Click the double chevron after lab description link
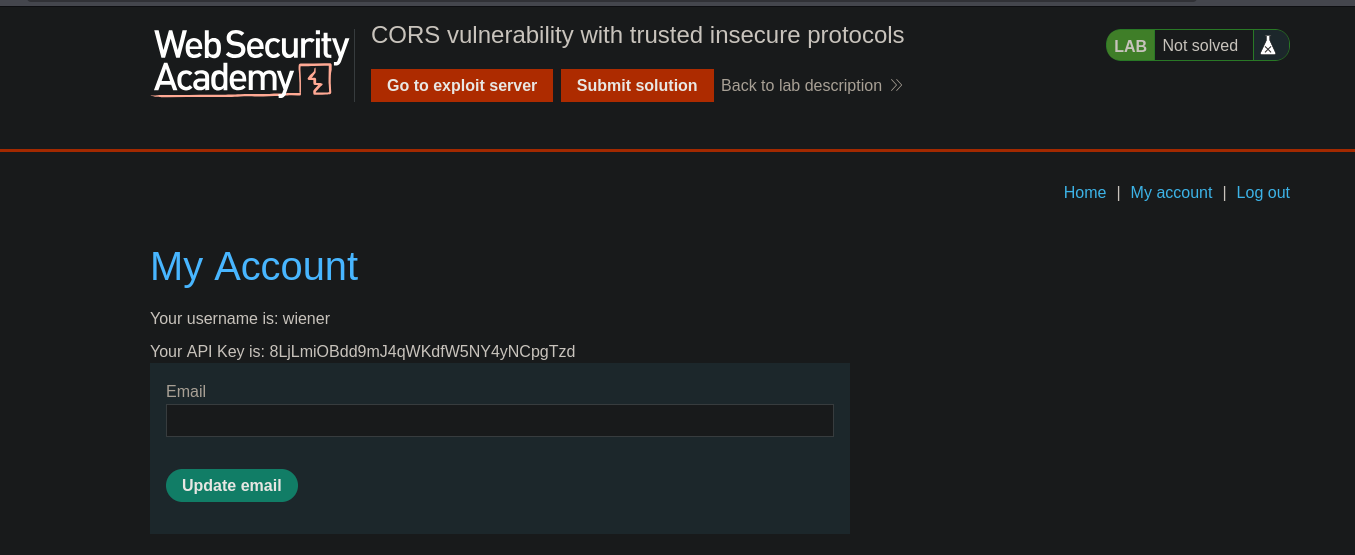 coord(896,86)
